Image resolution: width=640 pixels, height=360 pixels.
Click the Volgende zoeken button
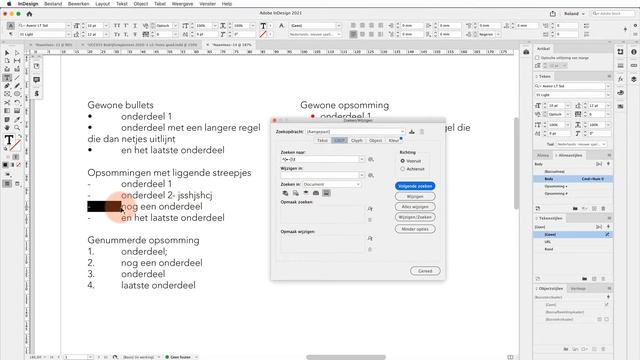click(415, 186)
